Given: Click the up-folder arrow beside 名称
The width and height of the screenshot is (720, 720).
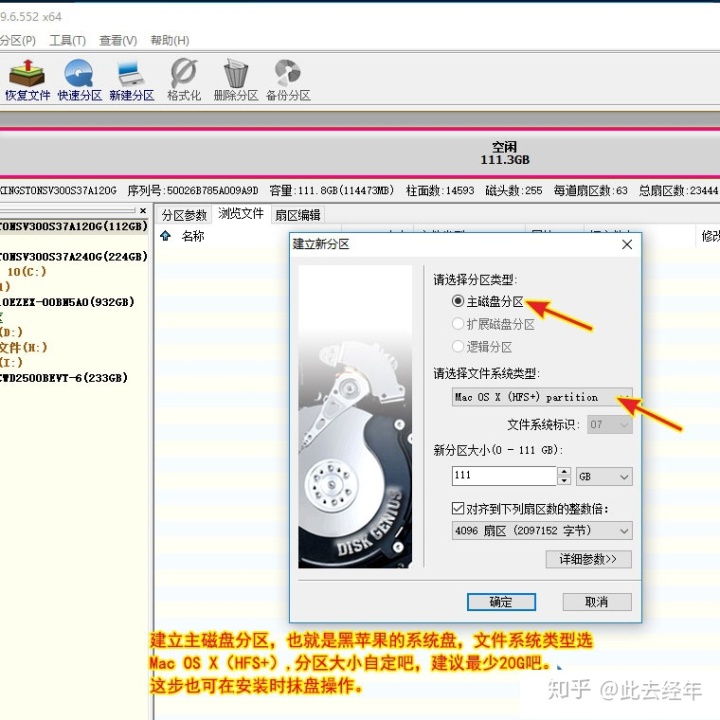Looking at the screenshot, I should point(165,236).
